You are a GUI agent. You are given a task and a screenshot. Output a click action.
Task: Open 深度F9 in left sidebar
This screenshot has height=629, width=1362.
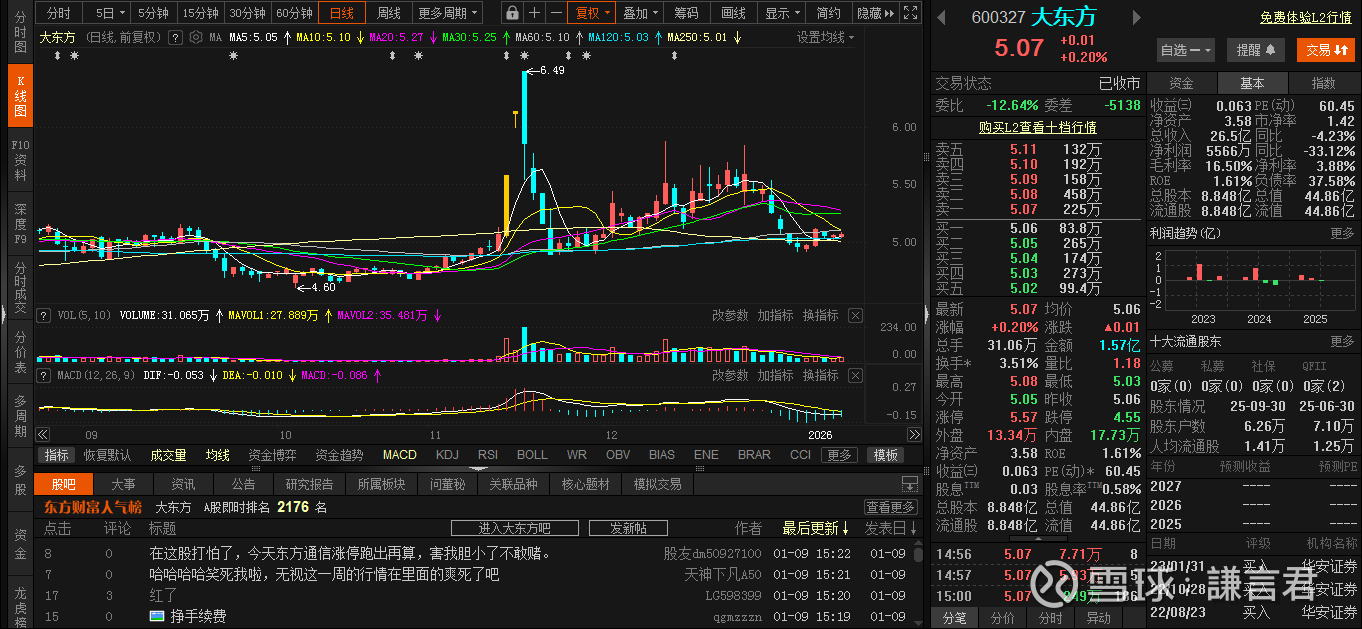click(x=21, y=224)
